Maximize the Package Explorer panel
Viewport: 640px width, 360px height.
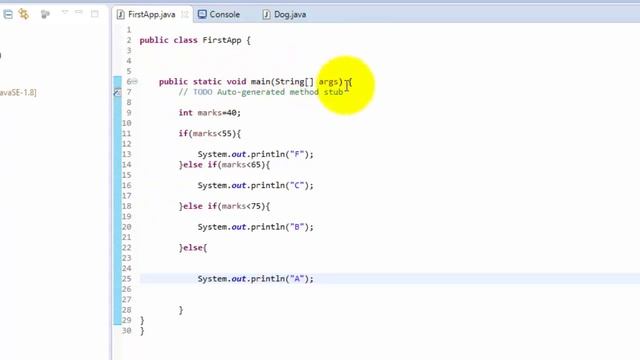coord(95,14)
